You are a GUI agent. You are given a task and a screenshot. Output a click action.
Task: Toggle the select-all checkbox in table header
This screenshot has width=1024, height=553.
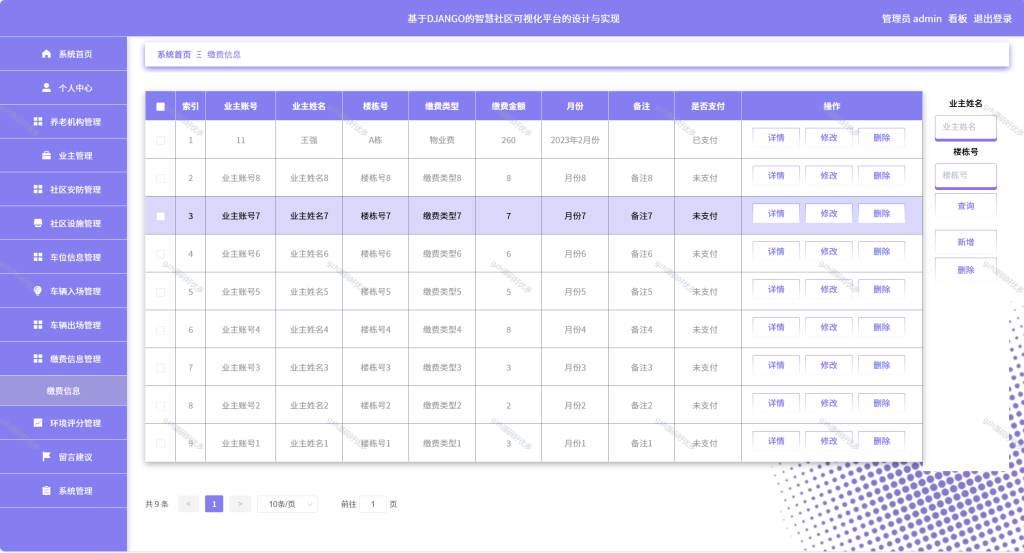click(161, 106)
